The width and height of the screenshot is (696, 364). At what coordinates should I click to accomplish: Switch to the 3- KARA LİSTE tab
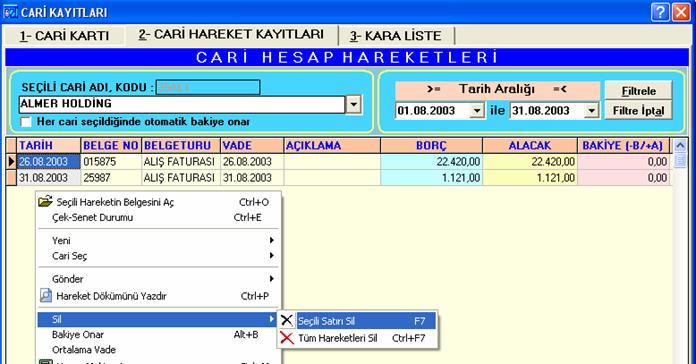tap(395, 36)
